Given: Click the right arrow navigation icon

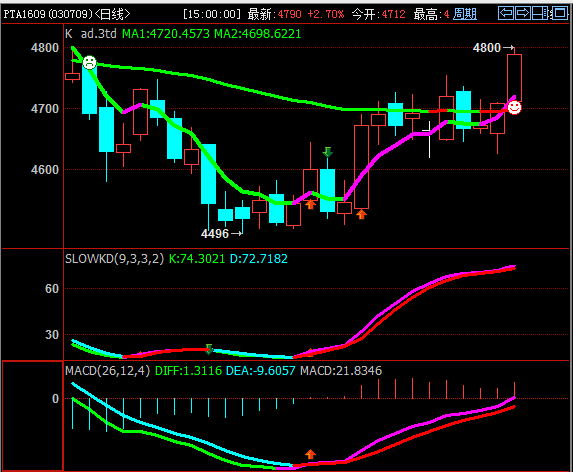Looking at the screenshot, I should tap(523, 14).
